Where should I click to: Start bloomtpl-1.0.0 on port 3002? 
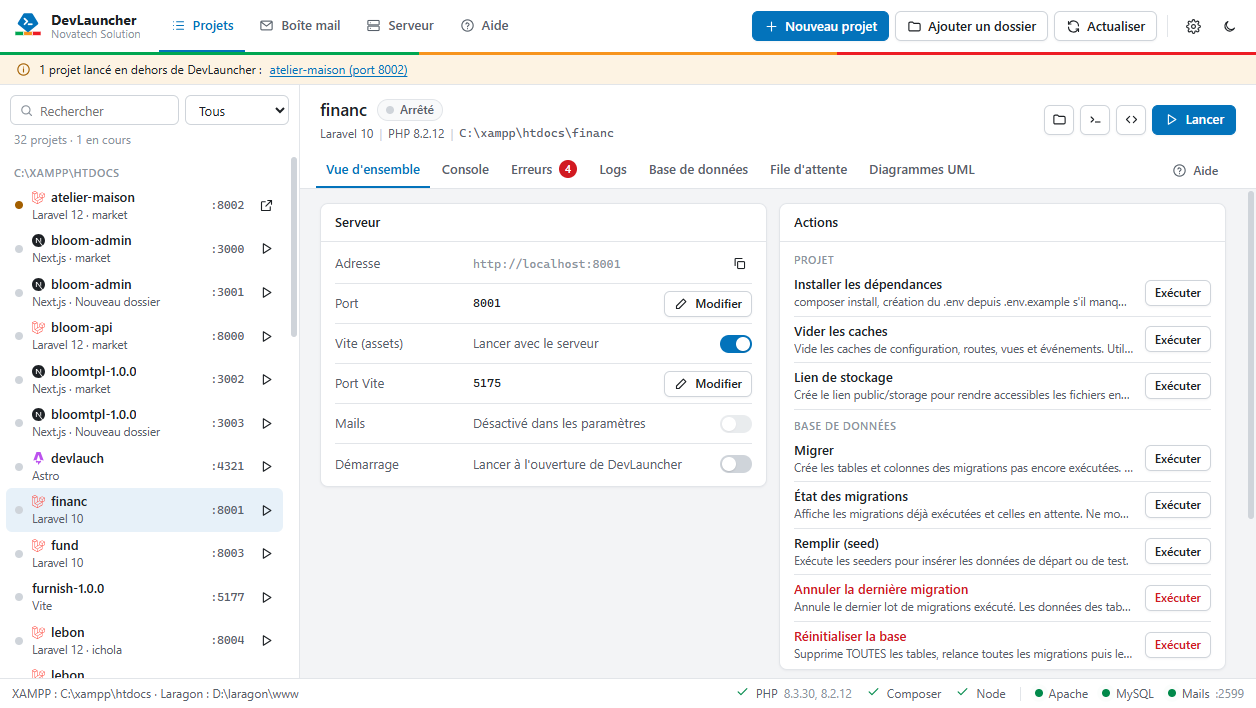tap(266, 379)
